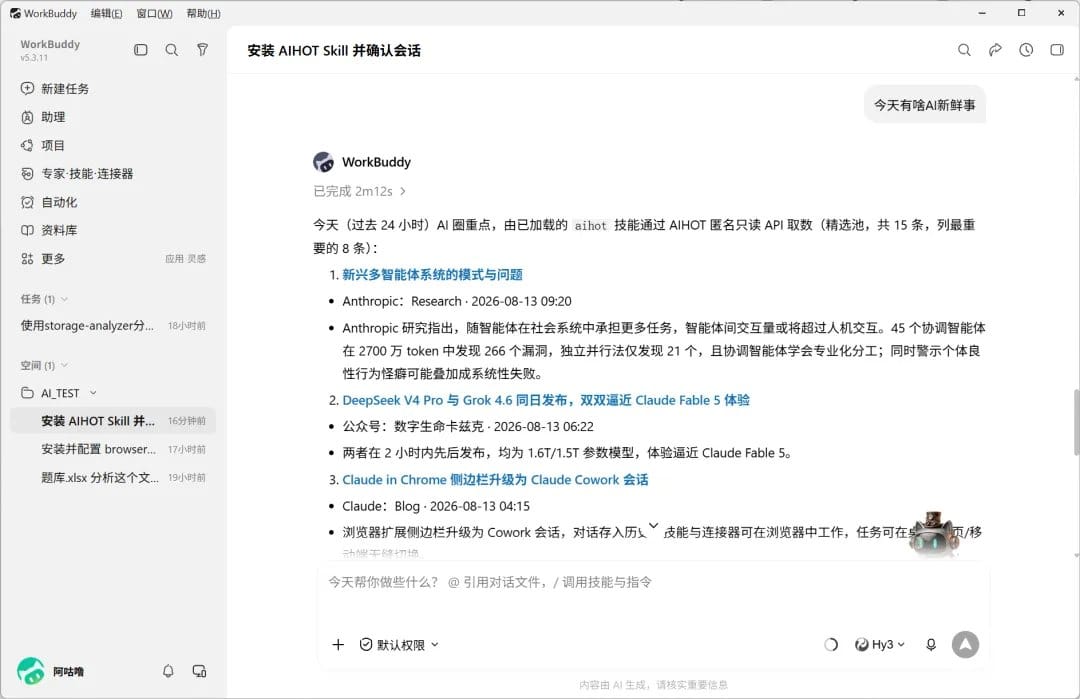The width and height of the screenshot is (1080, 699).
Task: Maximize the WorkBuddy window
Action: (1021, 12)
